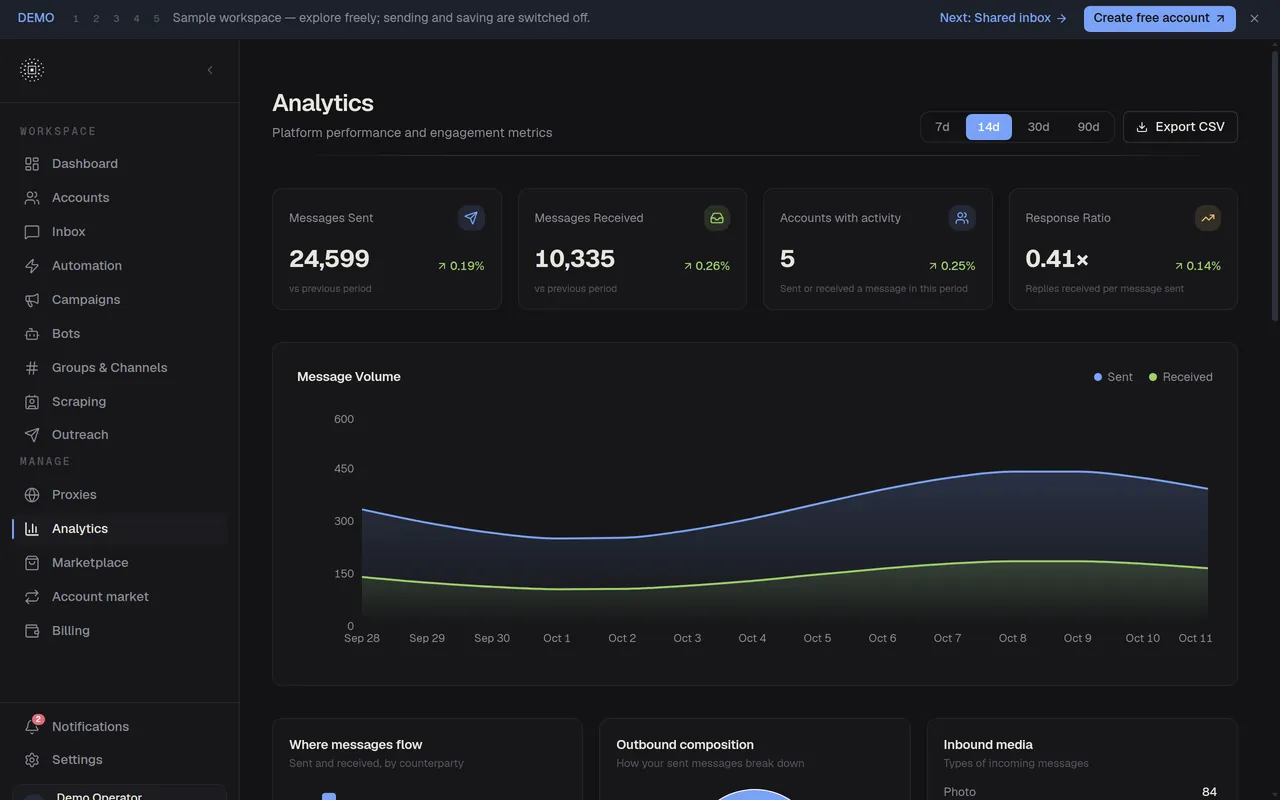Image resolution: width=1280 pixels, height=800 pixels.
Task: Go to demo step 5
Action: pos(156,18)
